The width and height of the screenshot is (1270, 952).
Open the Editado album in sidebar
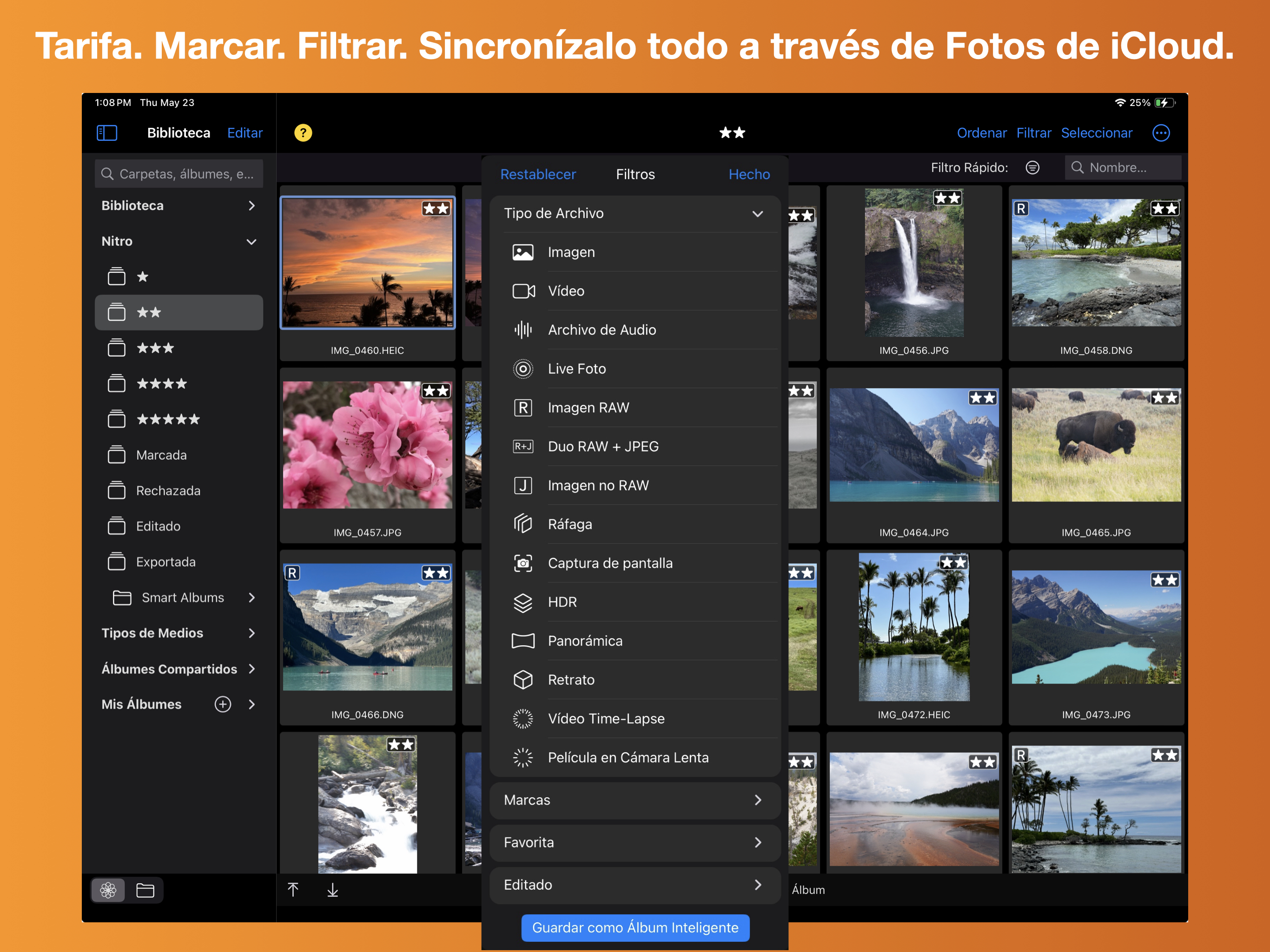point(179,527)
